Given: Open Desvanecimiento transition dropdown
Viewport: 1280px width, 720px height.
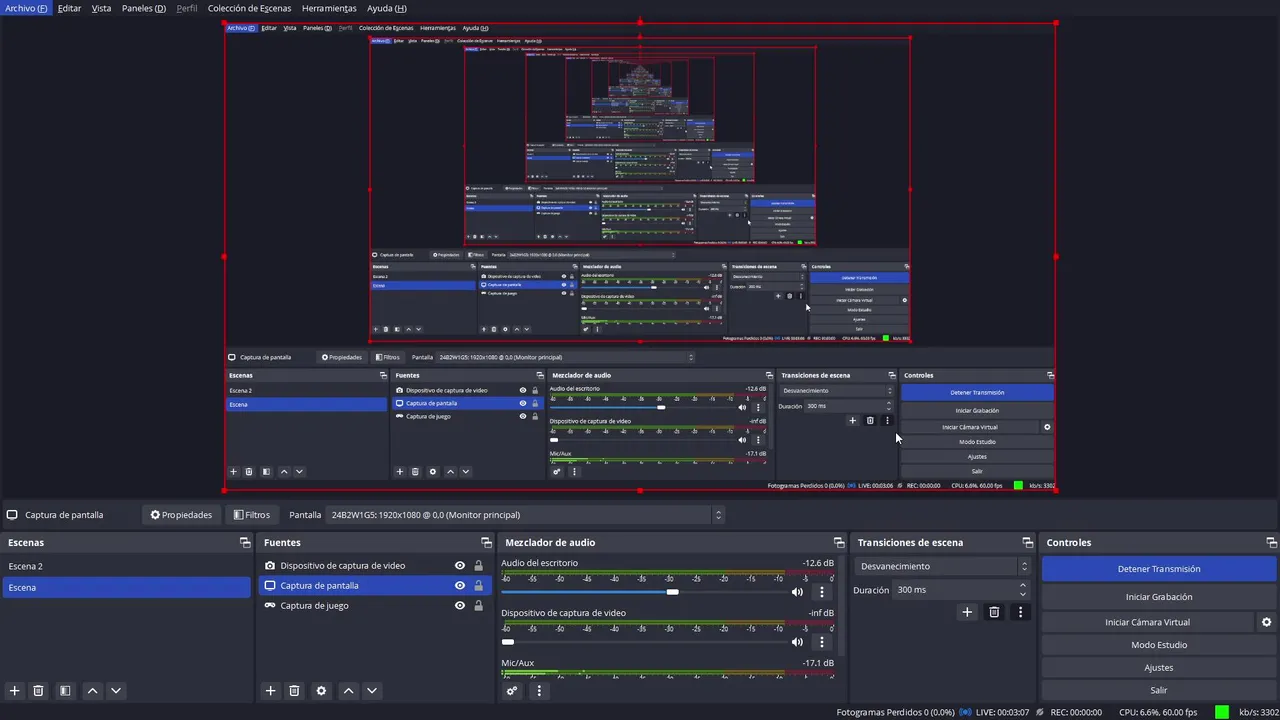Looking at the screenshot, I should pos(942,566).
